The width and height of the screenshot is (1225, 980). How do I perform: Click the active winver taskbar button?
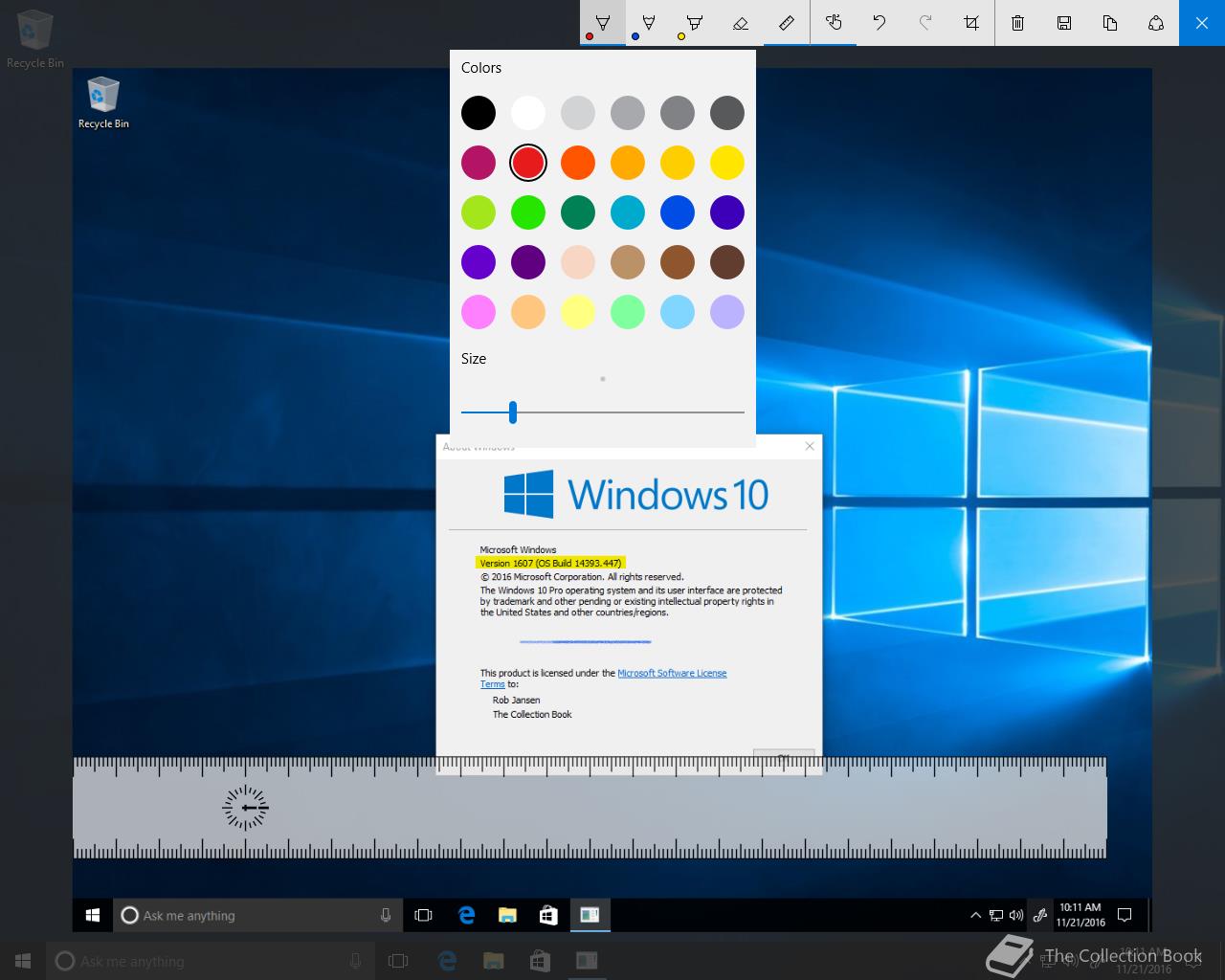pos(590,916)
